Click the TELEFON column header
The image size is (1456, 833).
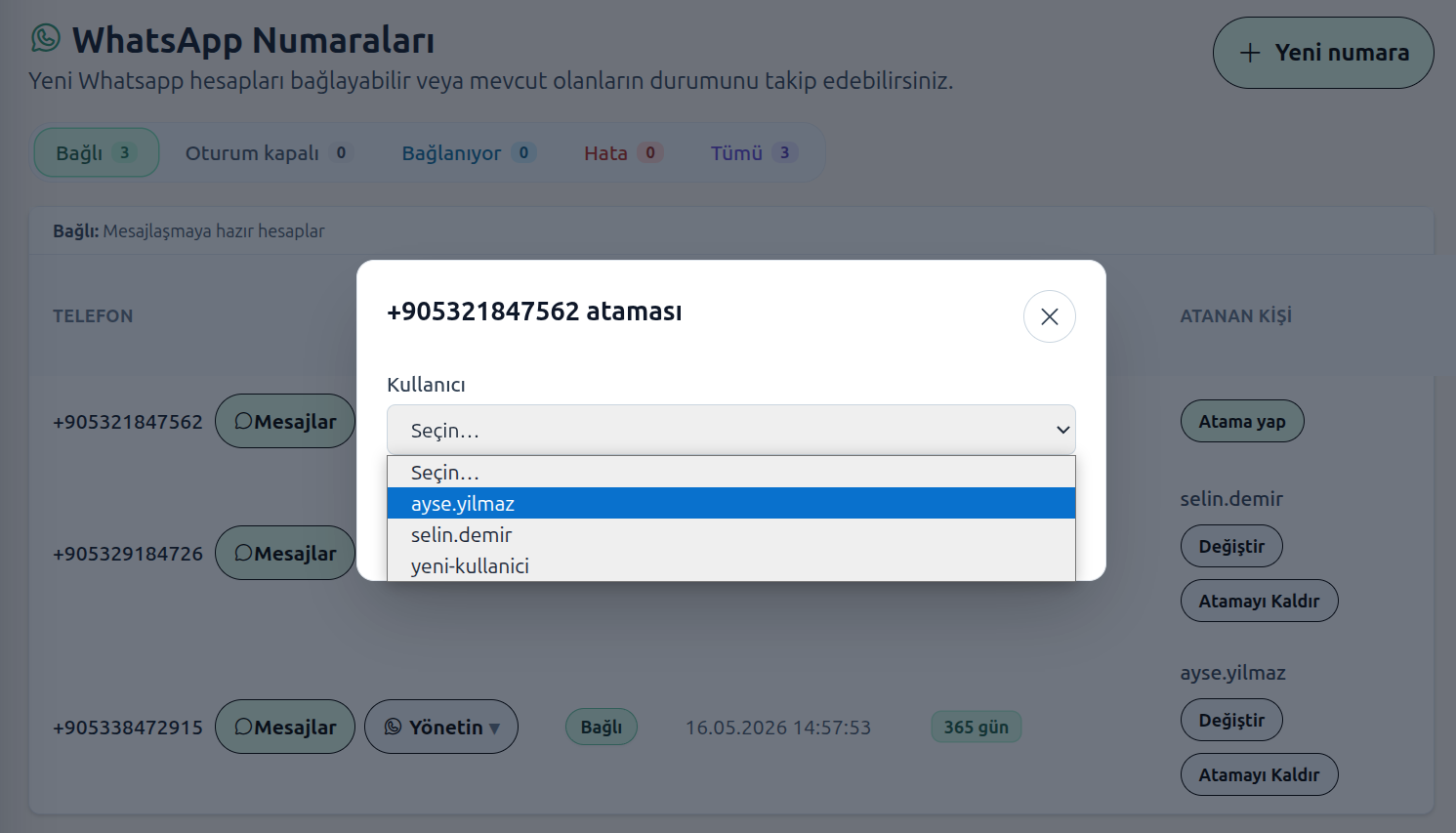point(93,316)
